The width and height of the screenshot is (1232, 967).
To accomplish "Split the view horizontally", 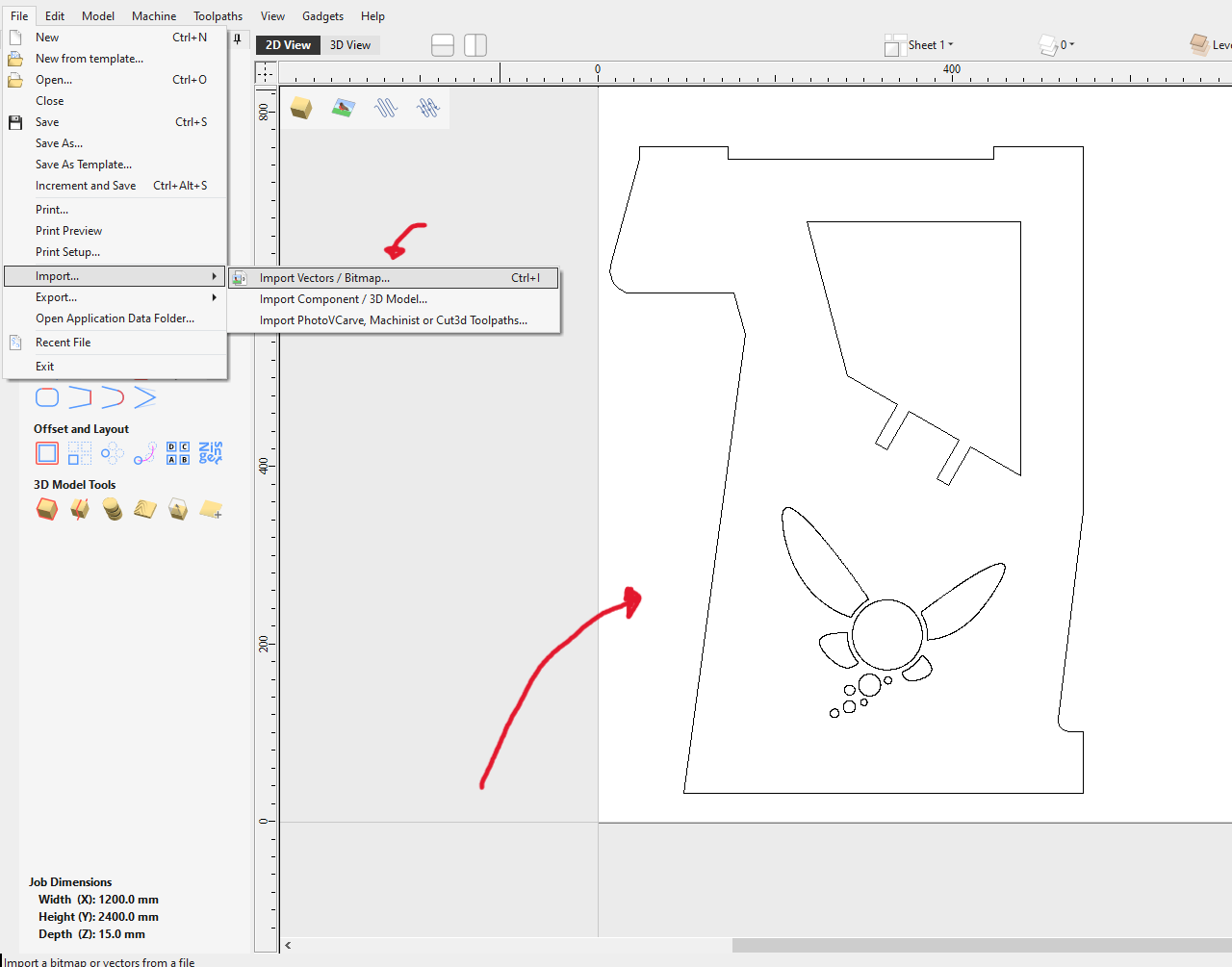I will 443,45.
